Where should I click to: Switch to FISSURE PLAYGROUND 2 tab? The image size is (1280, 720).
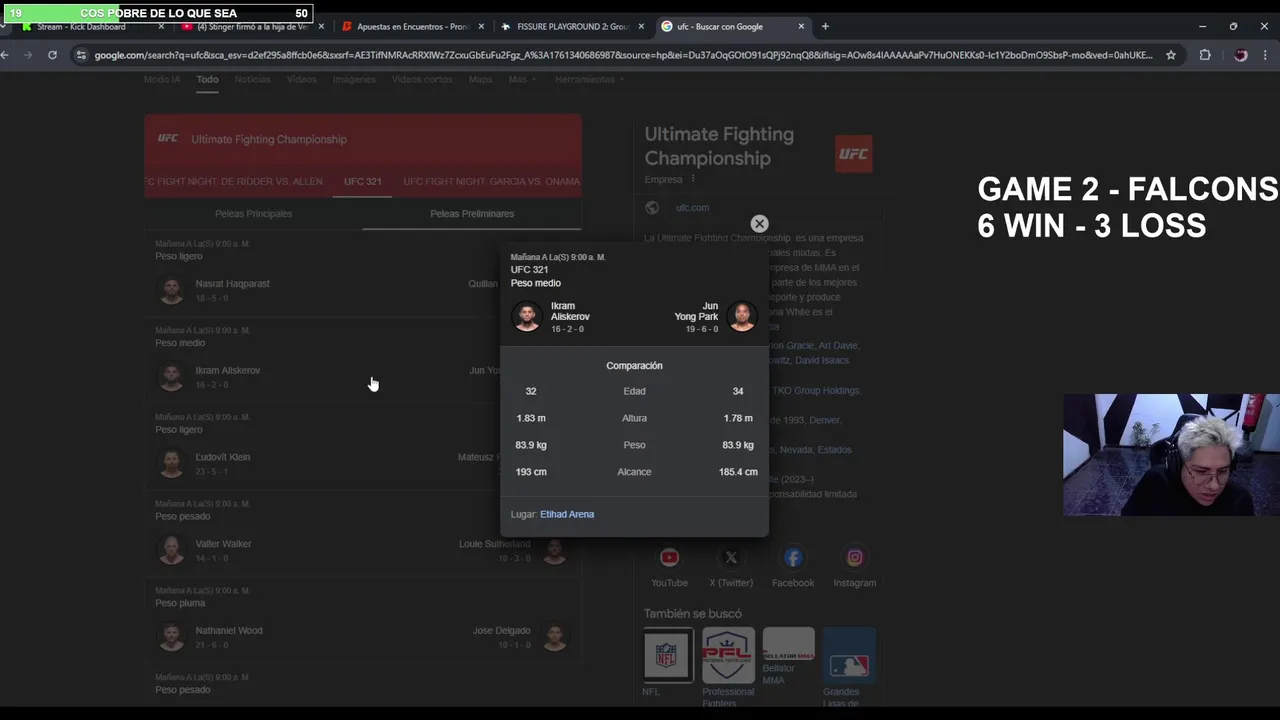coord(570,27)
